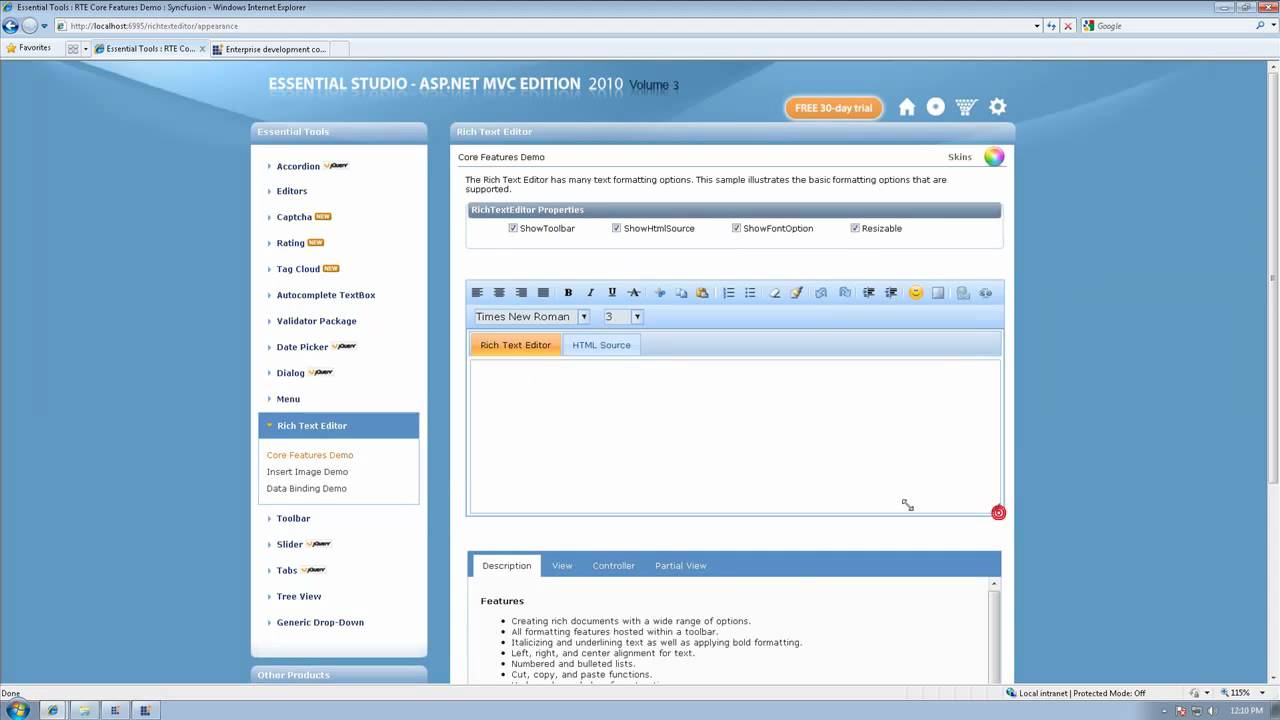Click the browser address bar
The image size is (1280, 720).
548,26
